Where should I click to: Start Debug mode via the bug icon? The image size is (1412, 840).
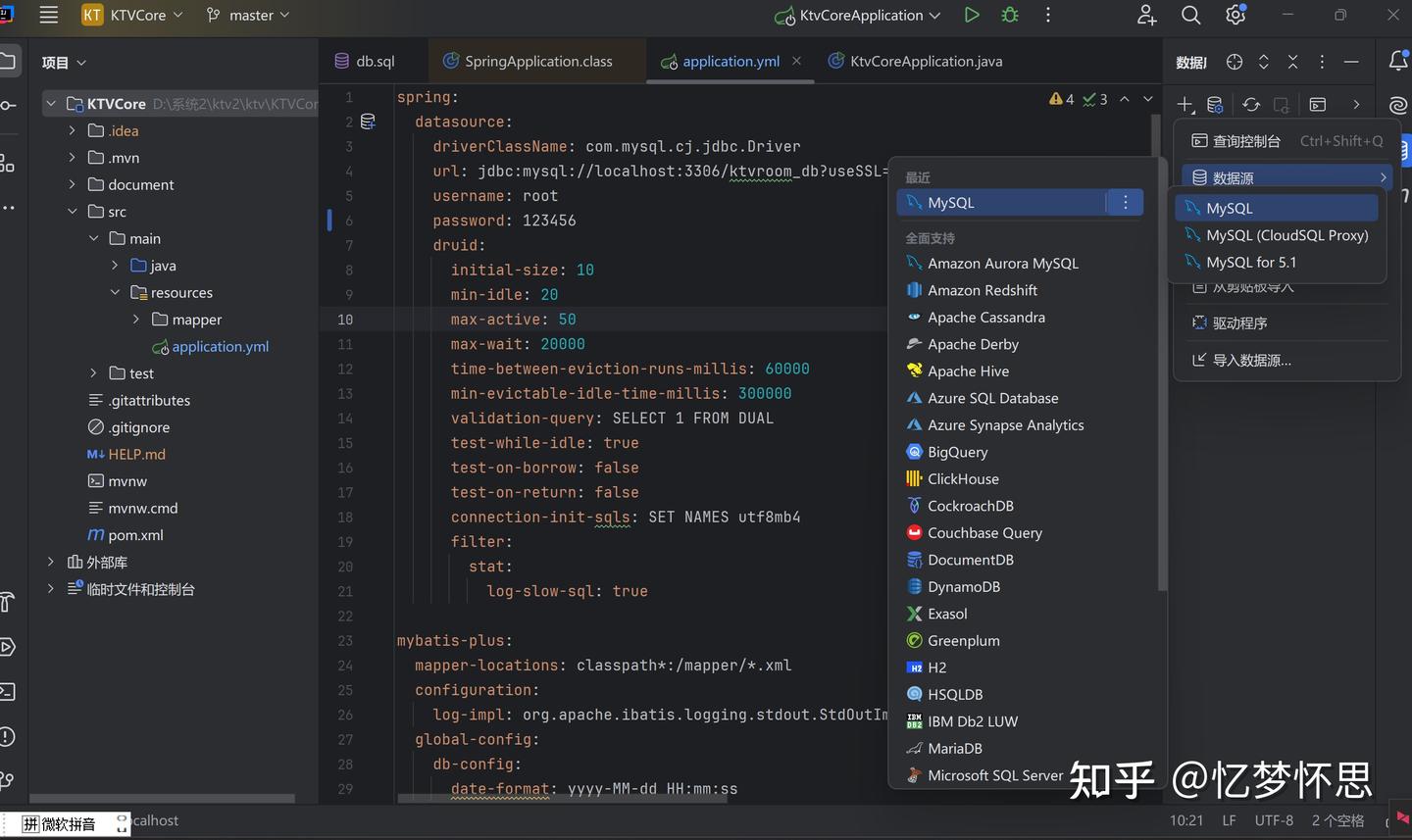pyautogui.click(x=1009, y=15)
